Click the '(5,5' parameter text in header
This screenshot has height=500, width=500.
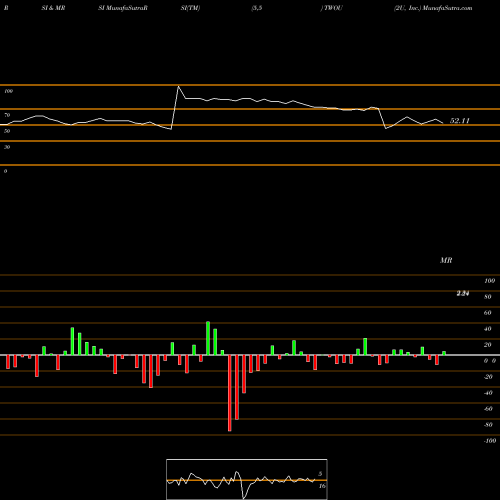[257, 8]
